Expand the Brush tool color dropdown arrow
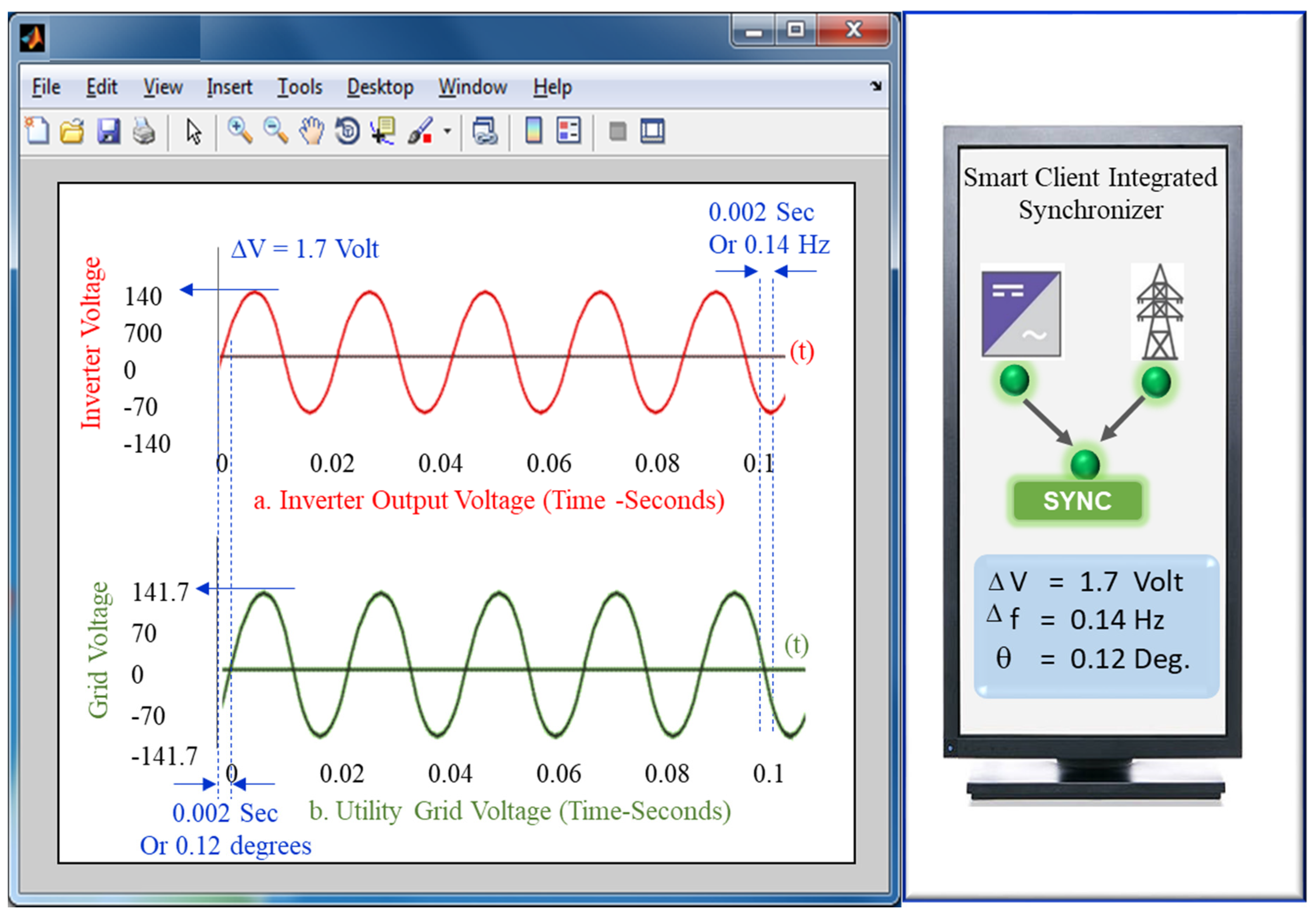Screen dimensions: 1316x913 (x=447, y=132)
